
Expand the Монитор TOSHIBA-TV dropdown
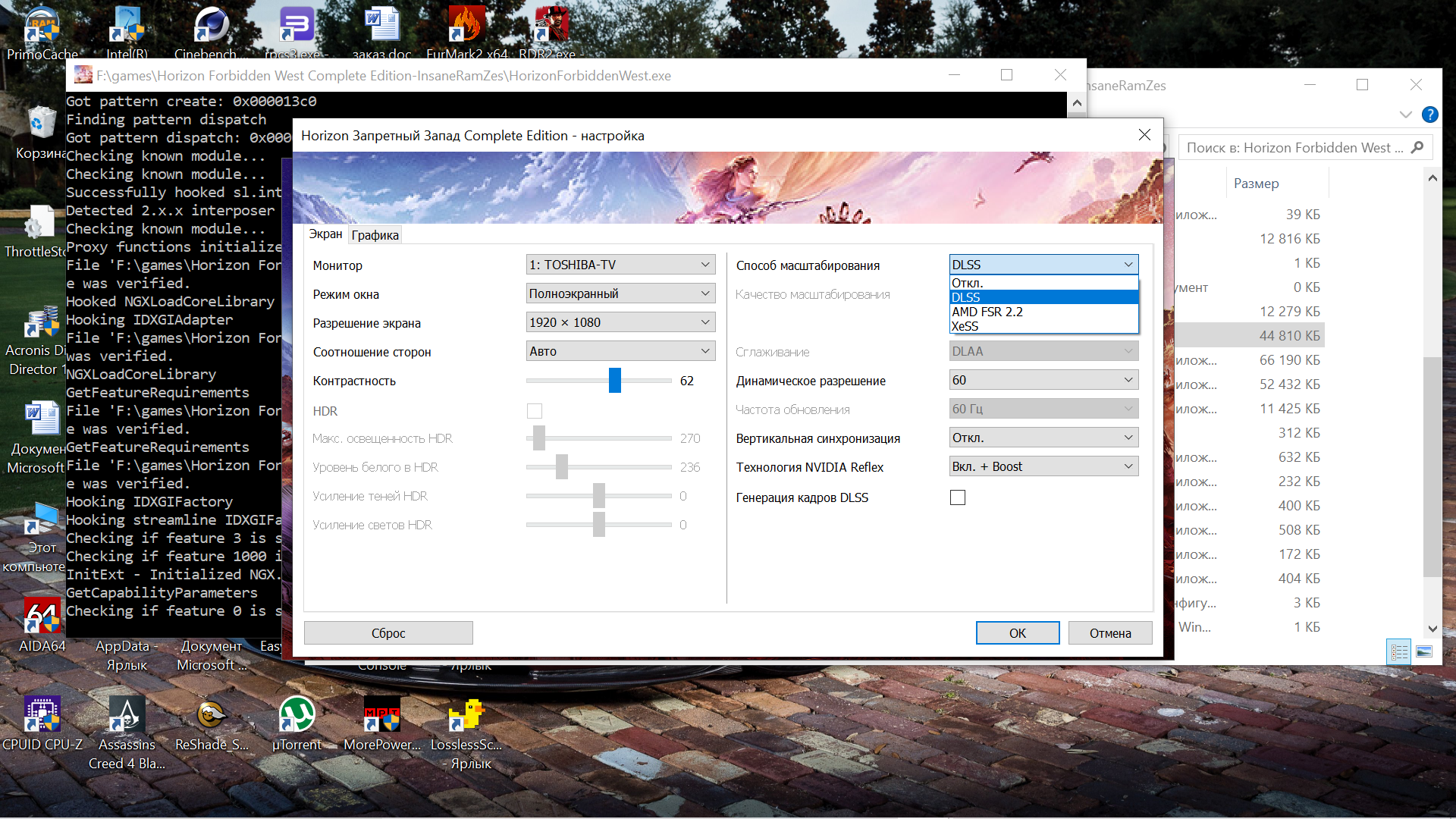620,265
